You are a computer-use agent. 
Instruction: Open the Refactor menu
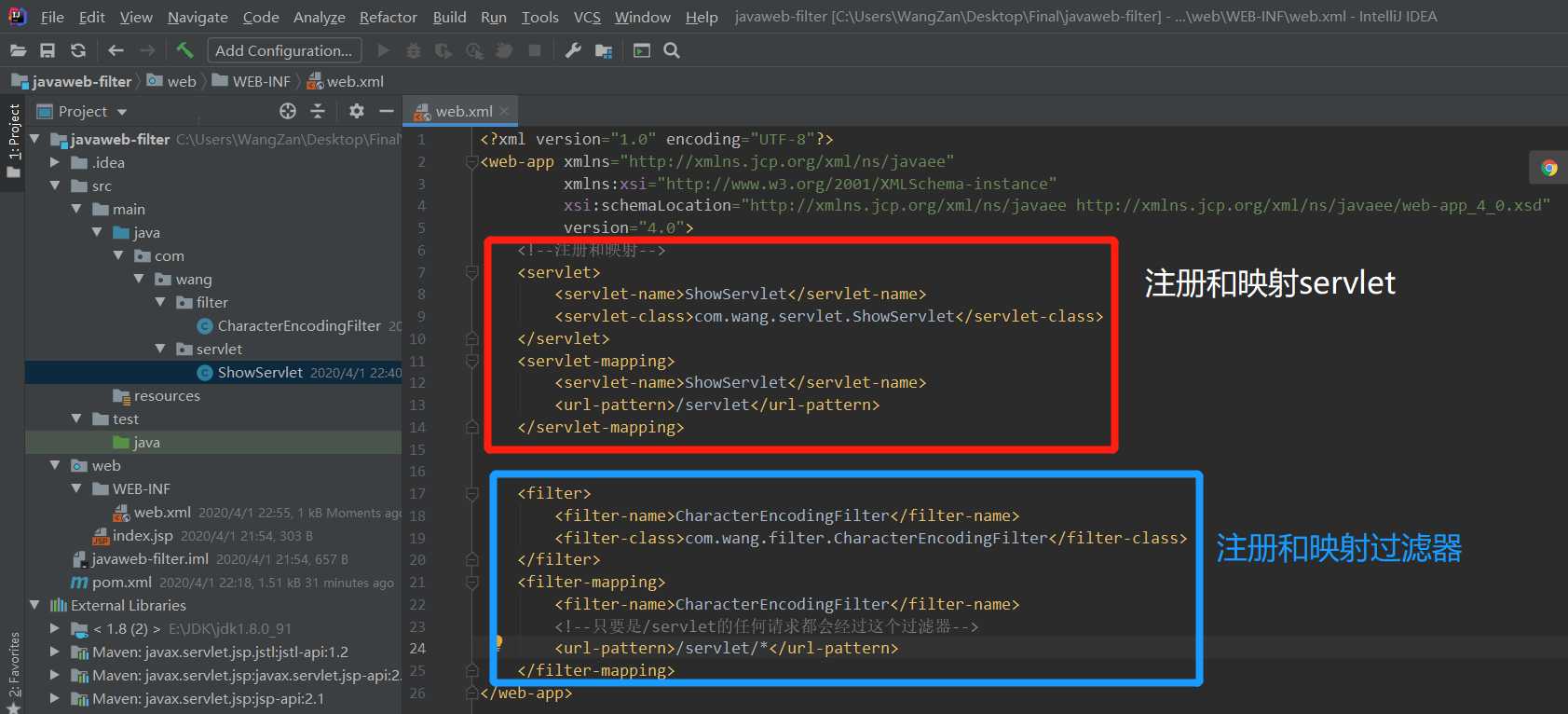point(389,17)
